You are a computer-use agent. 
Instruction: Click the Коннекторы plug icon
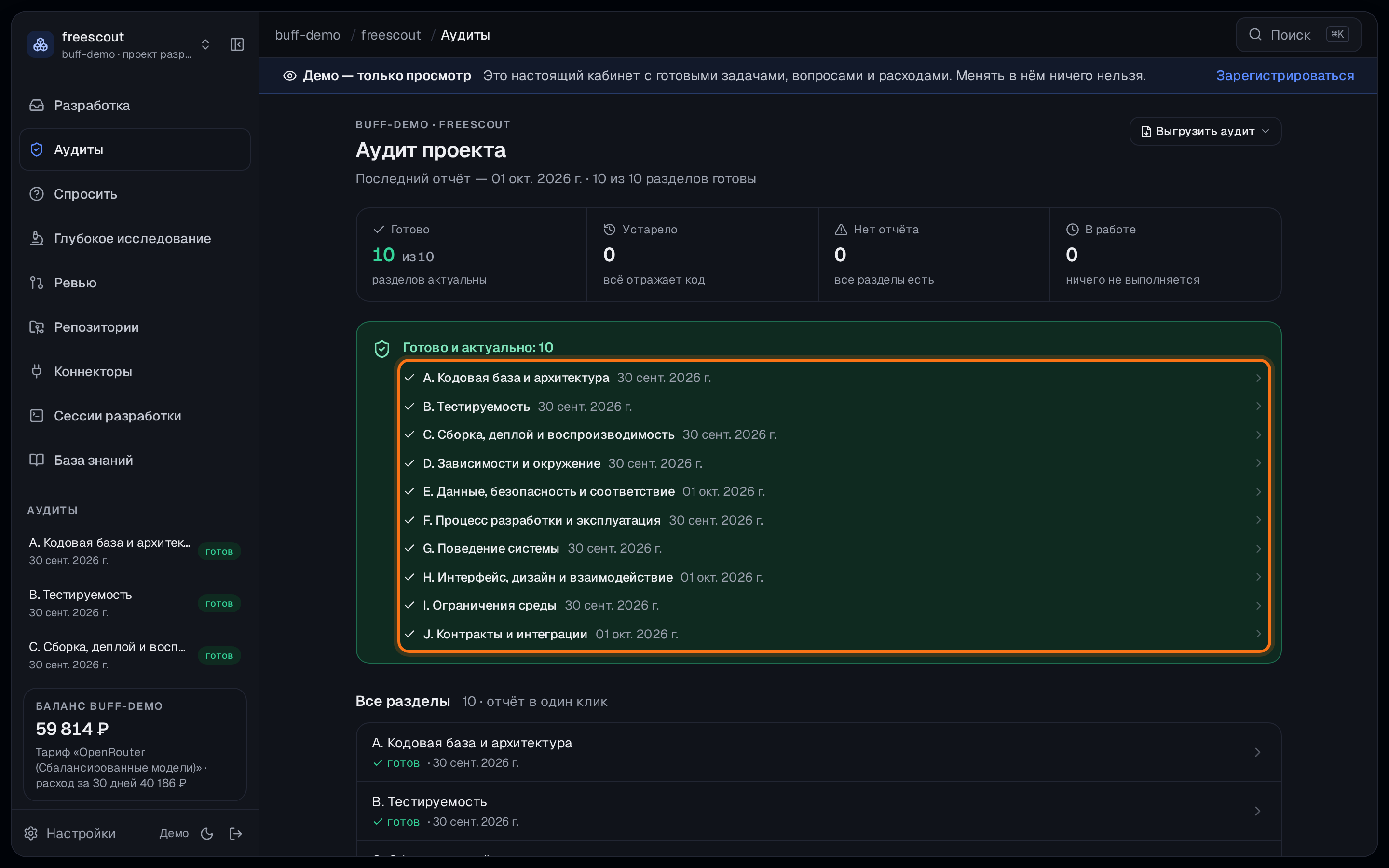(x=37, y=371)
